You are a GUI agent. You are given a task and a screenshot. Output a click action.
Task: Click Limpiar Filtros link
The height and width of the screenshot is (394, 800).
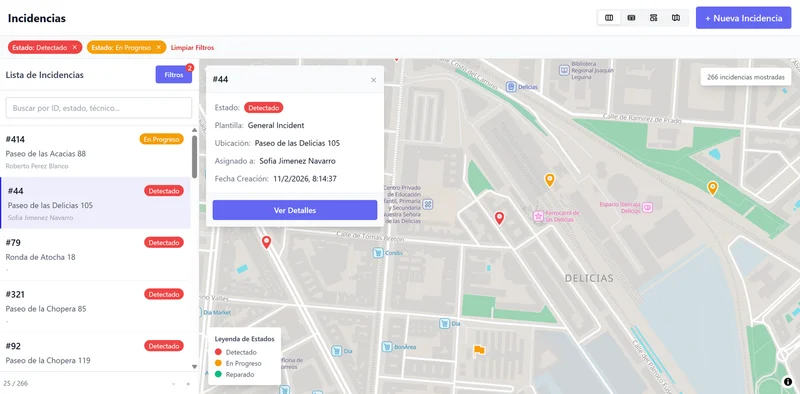coord(192,47)
